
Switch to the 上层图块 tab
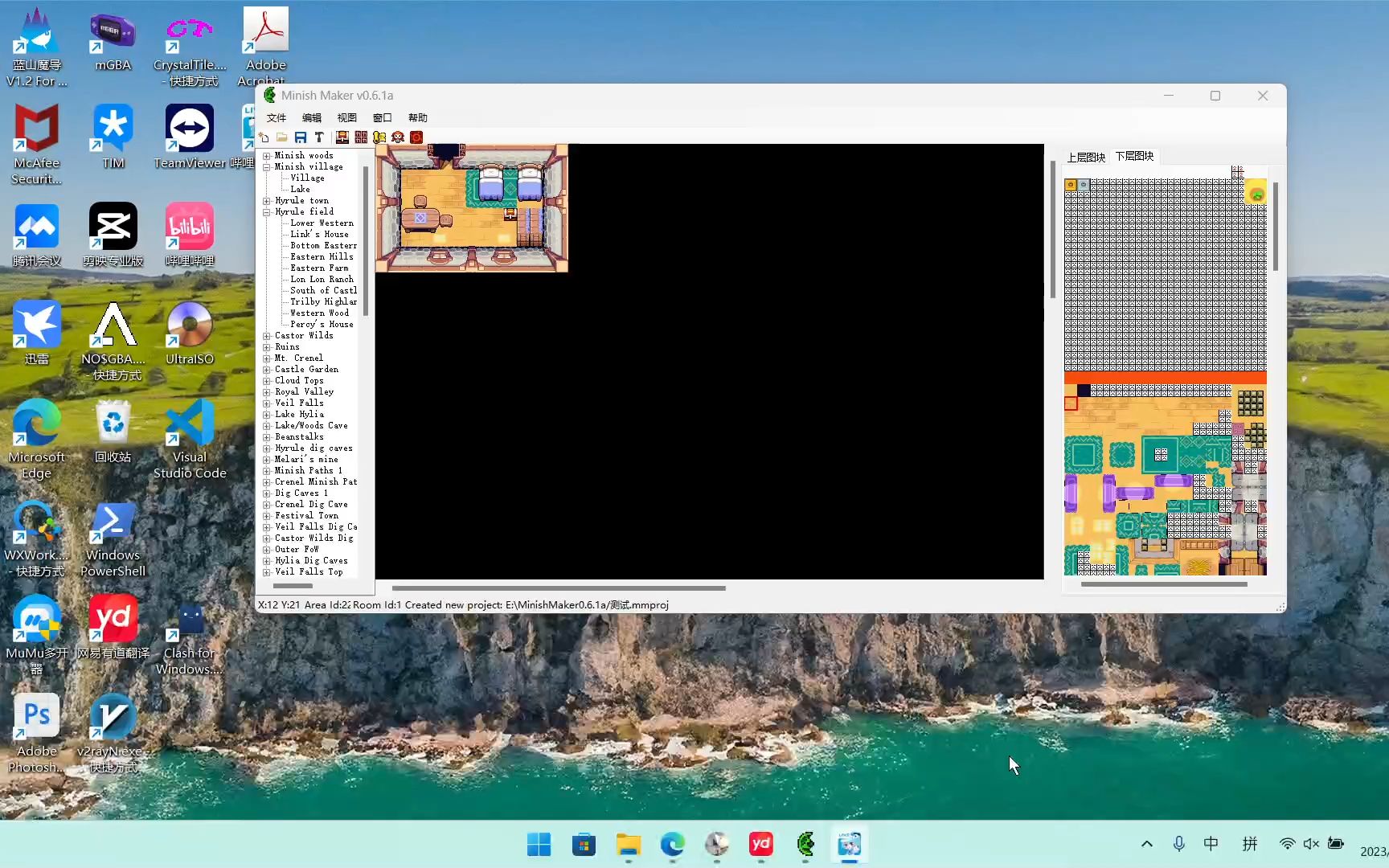(x=1086, y=157)
